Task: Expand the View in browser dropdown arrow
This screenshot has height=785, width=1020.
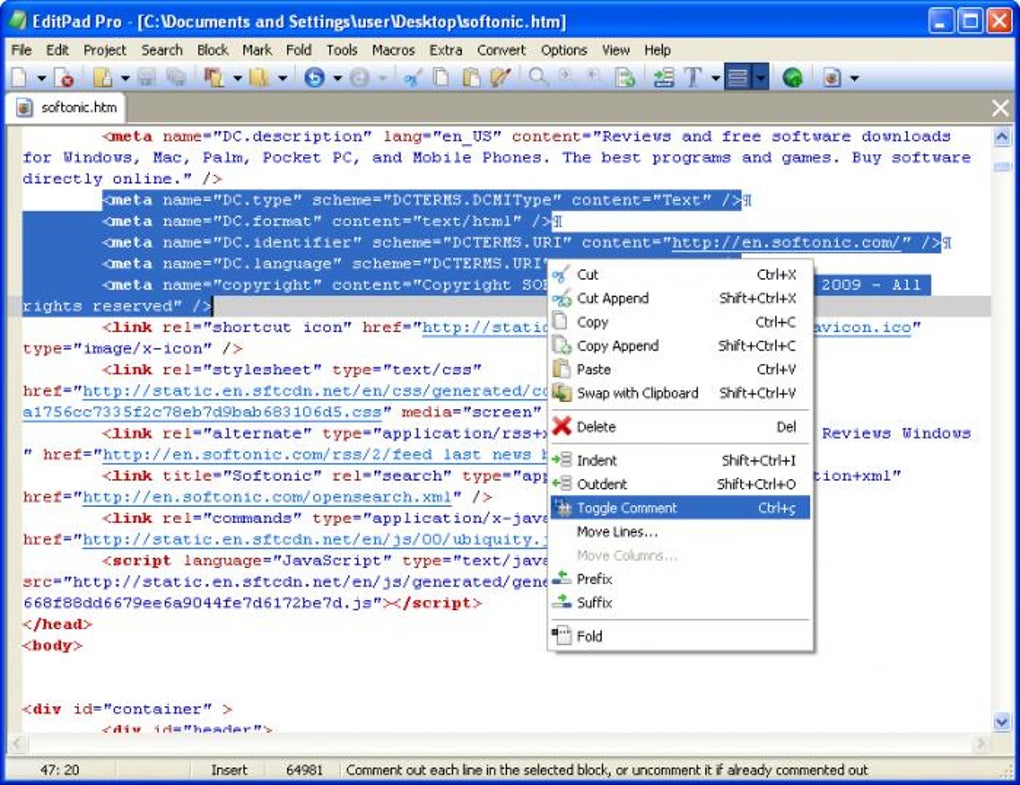Action: (854, 79)
